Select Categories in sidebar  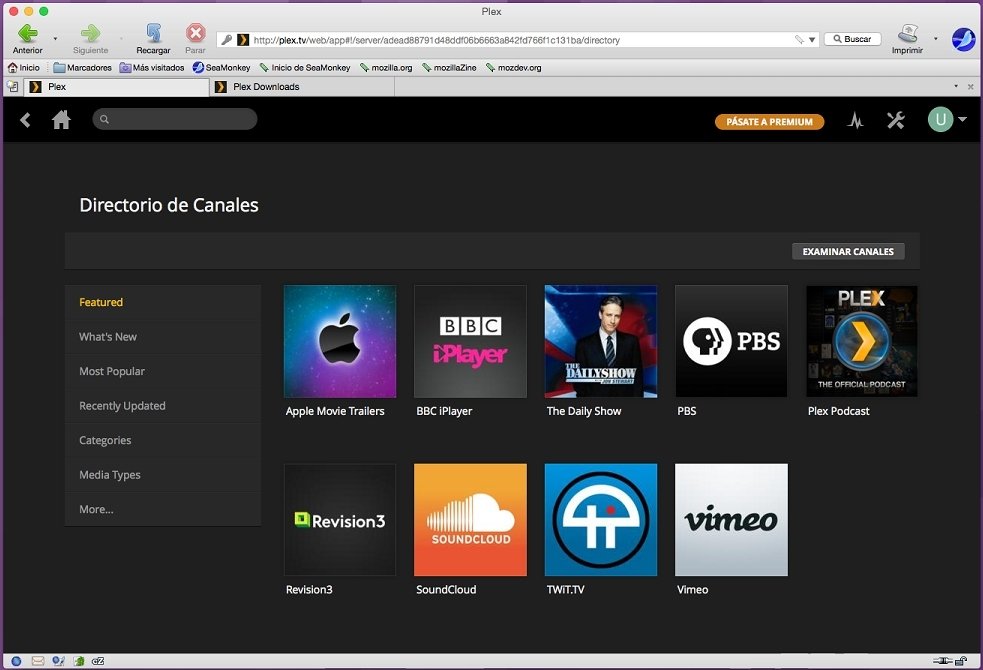click(x=162, y=440)
